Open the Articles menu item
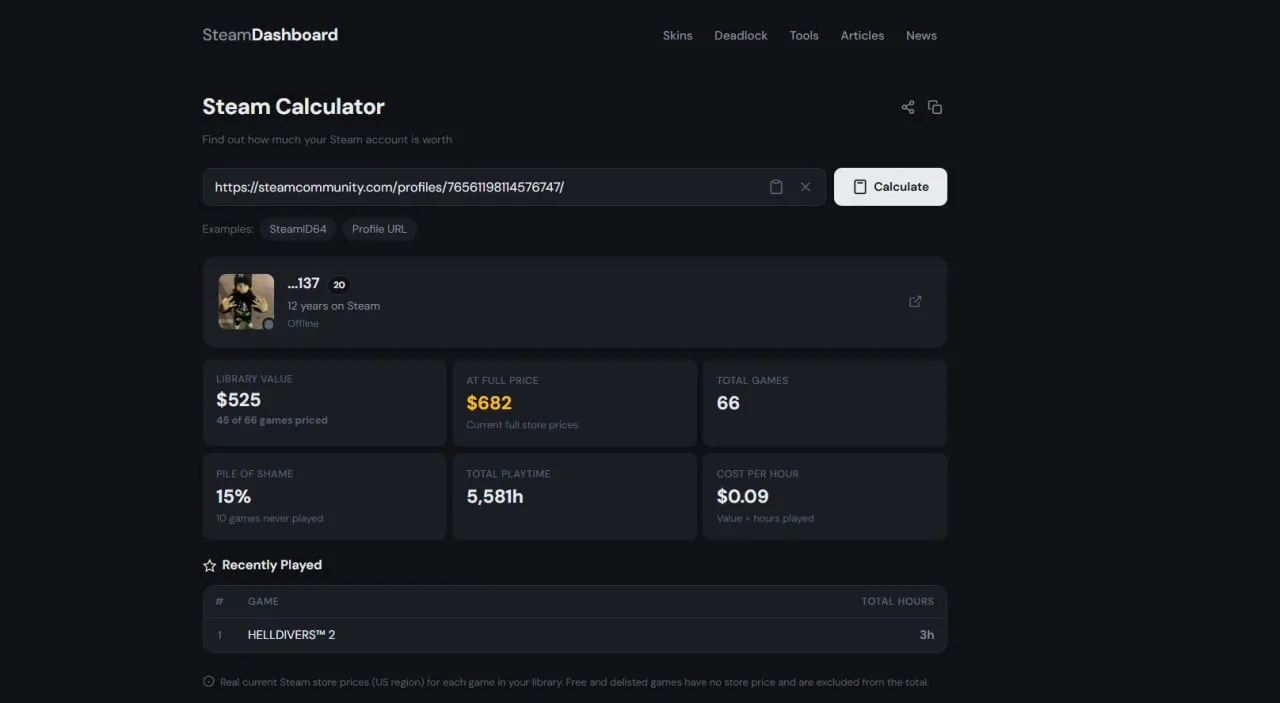1280x703 pixels. click(x=862, y=36)
